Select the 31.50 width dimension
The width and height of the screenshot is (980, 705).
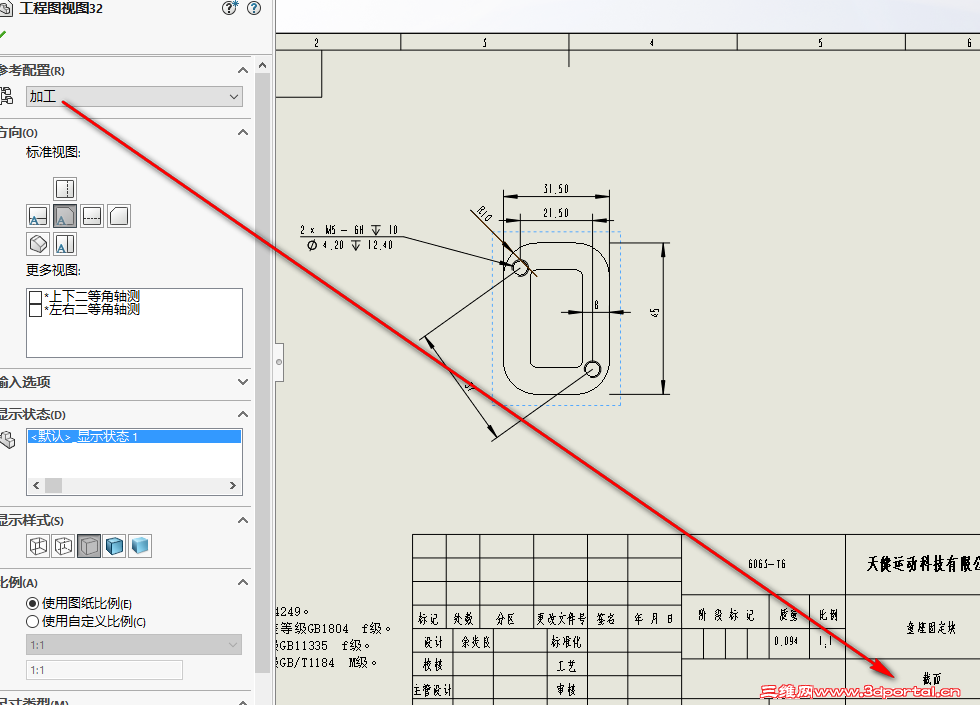tap(556, 189)
